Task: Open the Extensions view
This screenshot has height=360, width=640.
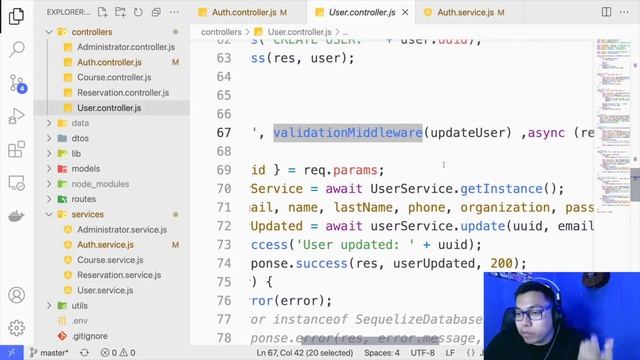Action: coord(16,149)
